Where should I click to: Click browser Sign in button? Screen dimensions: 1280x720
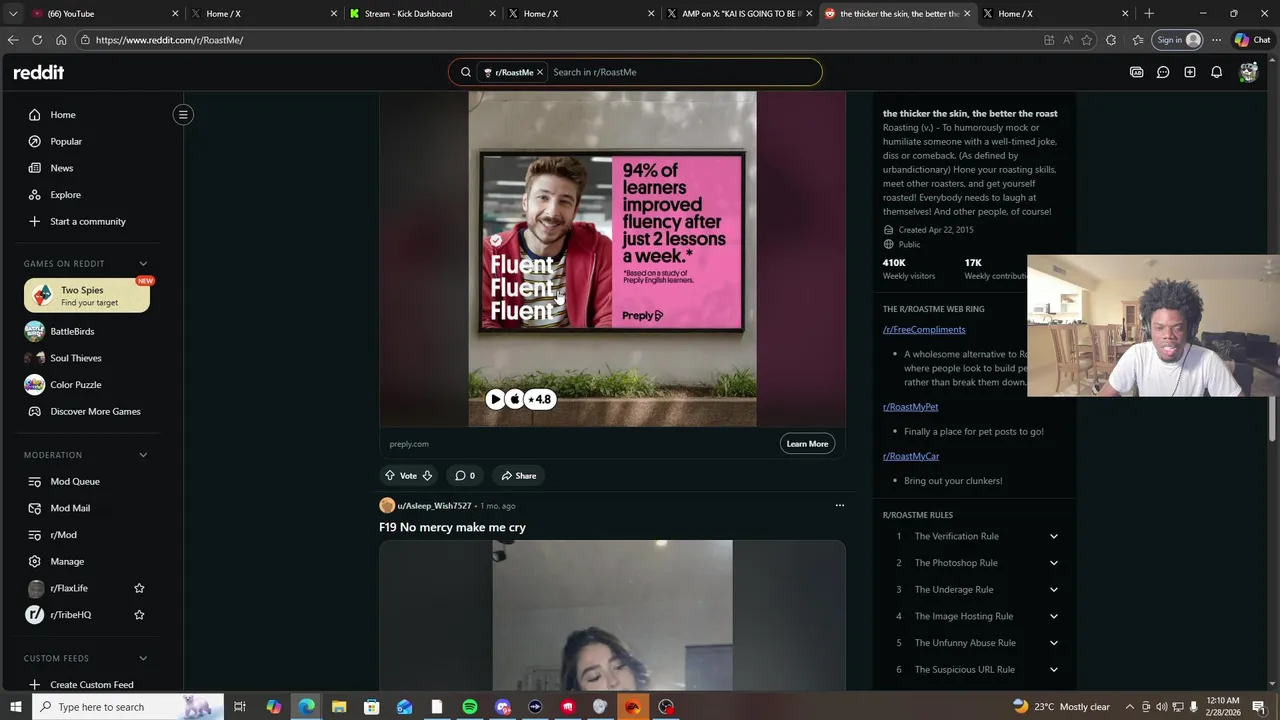tap(1178, 40)
